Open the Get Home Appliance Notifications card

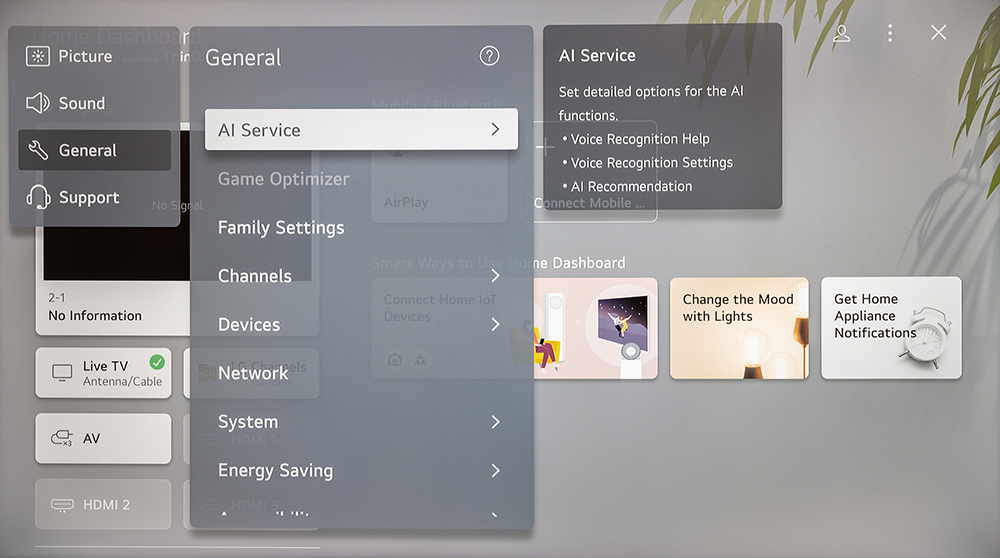tap(891, 328)
